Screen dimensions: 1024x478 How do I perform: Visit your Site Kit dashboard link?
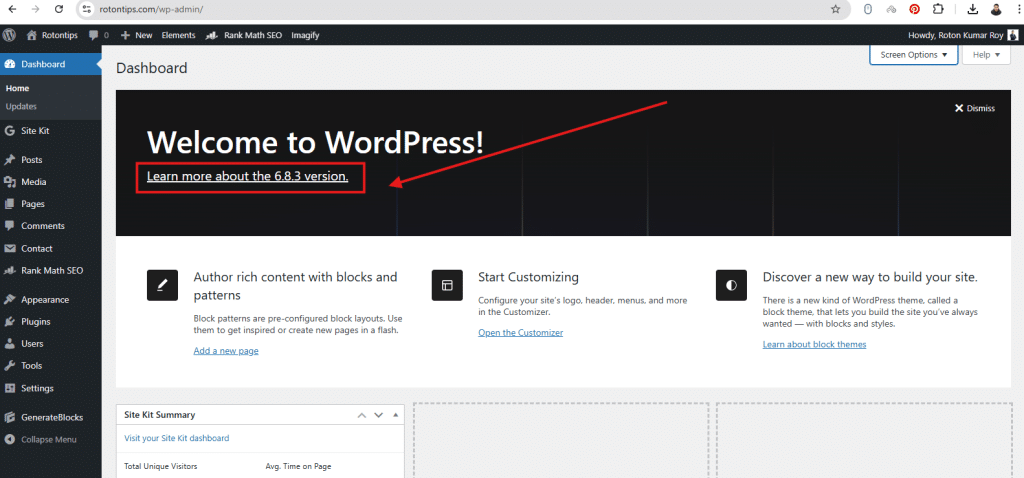click(x=176, y=438)
